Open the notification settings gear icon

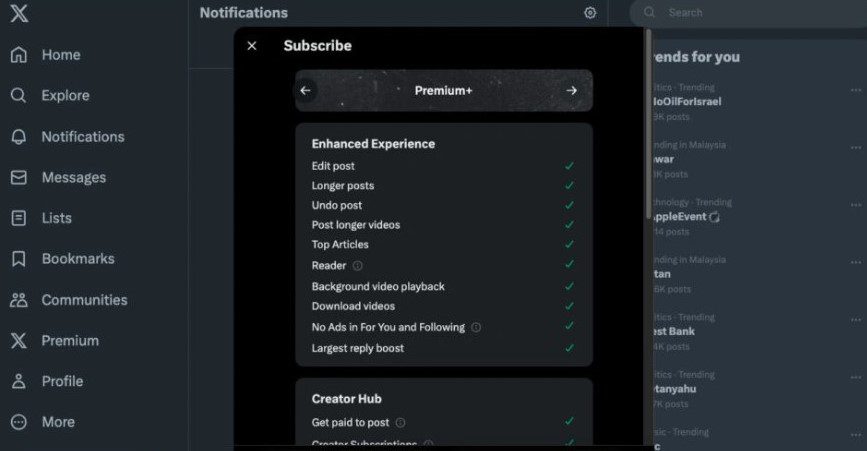[x=590, y=13]
